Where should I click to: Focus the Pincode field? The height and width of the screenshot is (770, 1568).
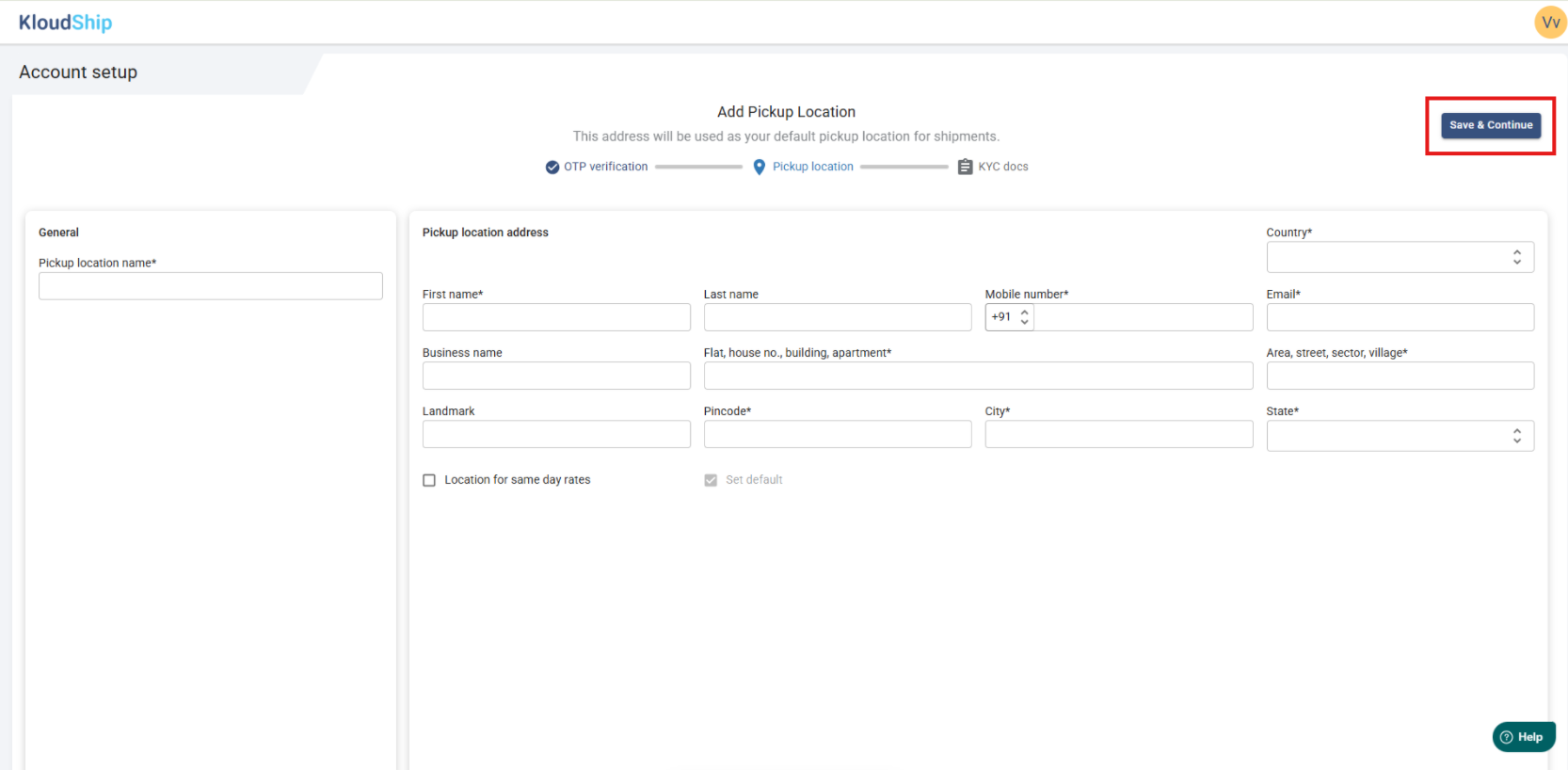pos(838,434)
